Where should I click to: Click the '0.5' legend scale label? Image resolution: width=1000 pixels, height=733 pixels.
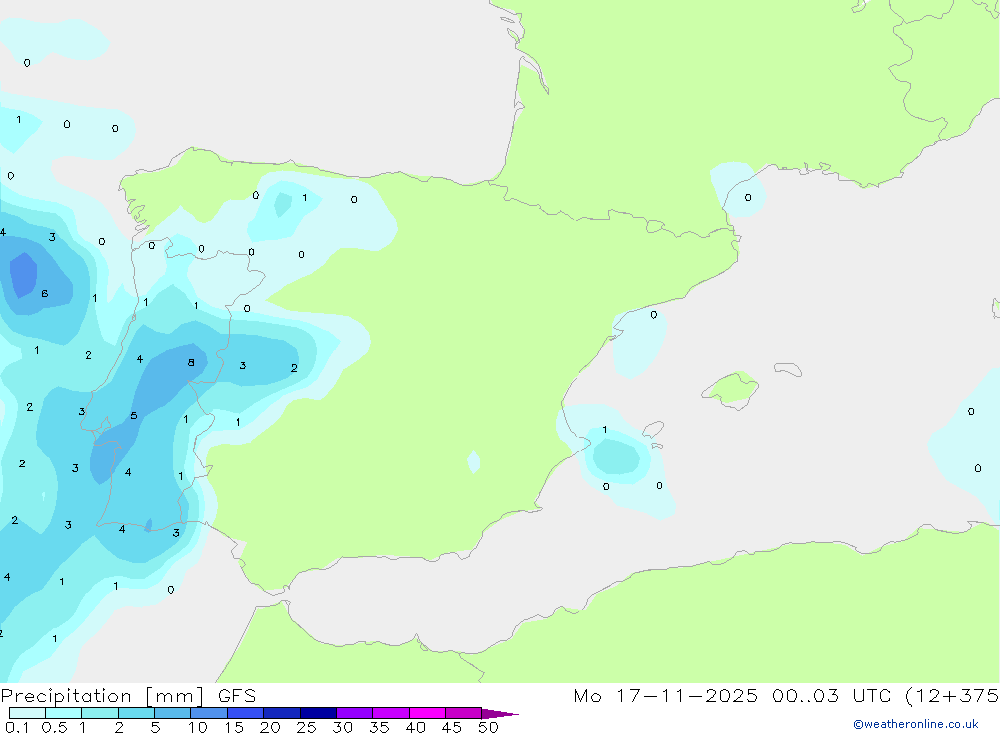pyautogui.click(x=54, y=727)
